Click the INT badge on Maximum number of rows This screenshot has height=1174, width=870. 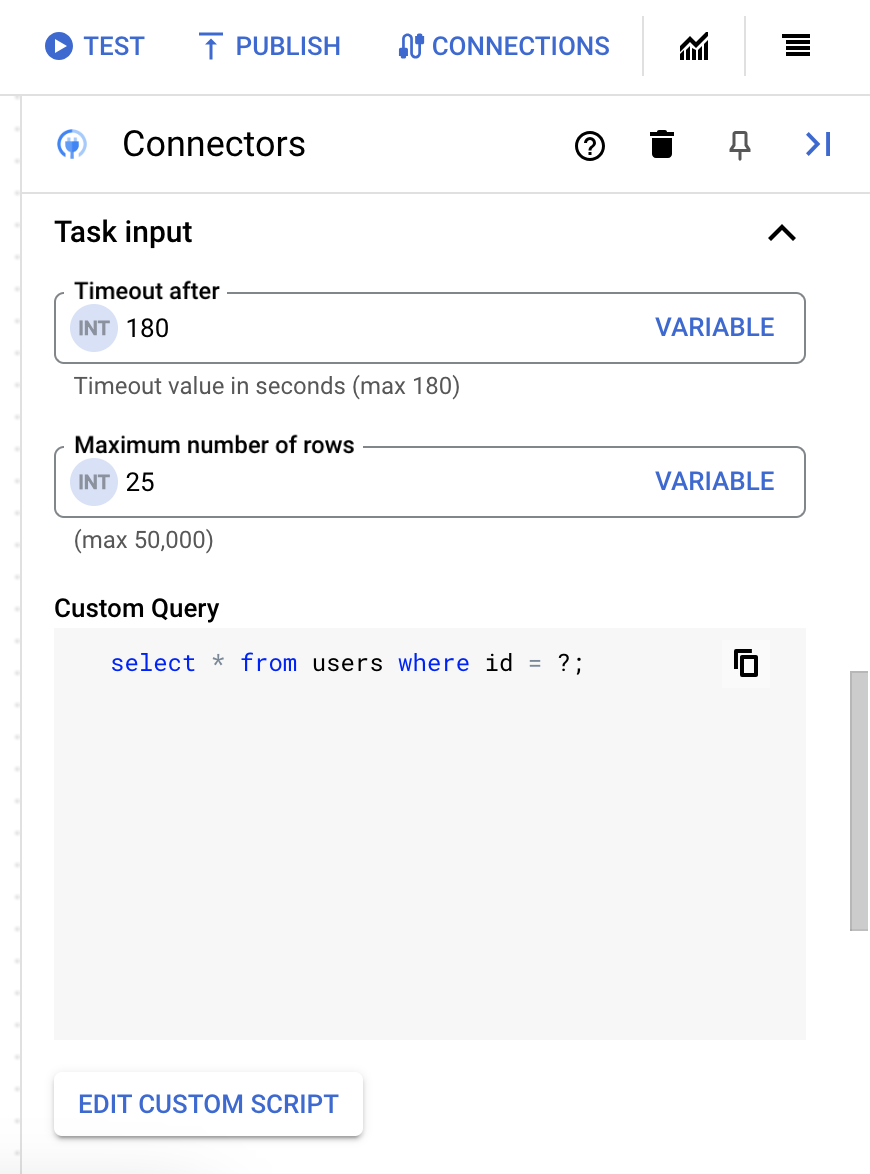[x=93, y=481]
